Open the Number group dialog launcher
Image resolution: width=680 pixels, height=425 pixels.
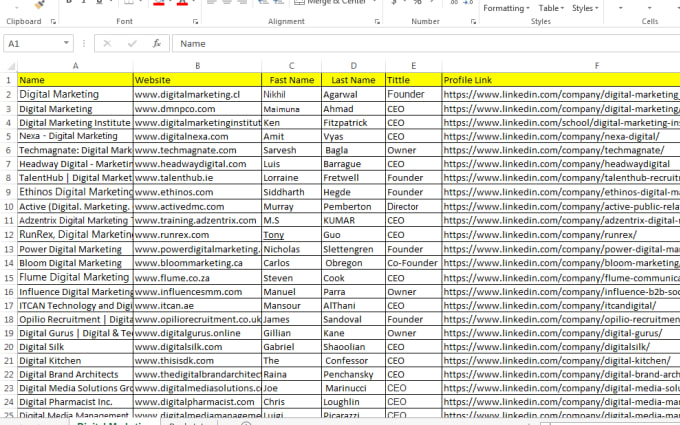point(473,21)
